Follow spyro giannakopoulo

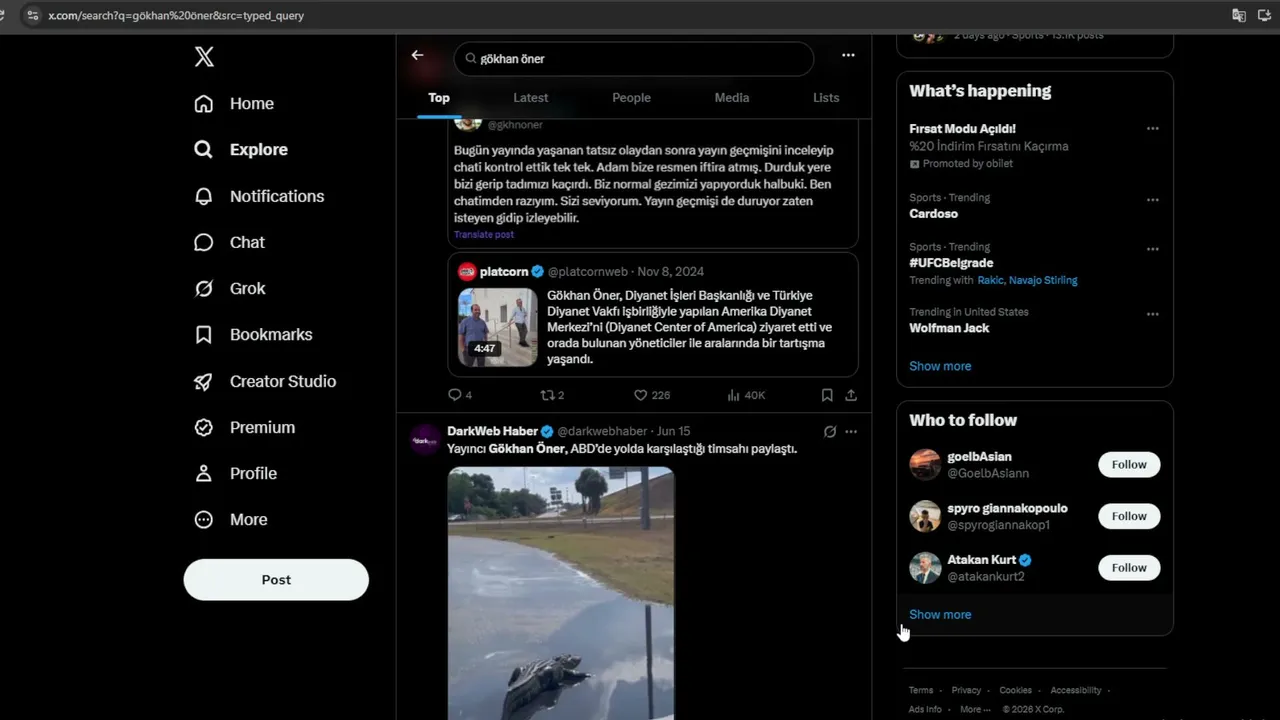(1129, 516)
